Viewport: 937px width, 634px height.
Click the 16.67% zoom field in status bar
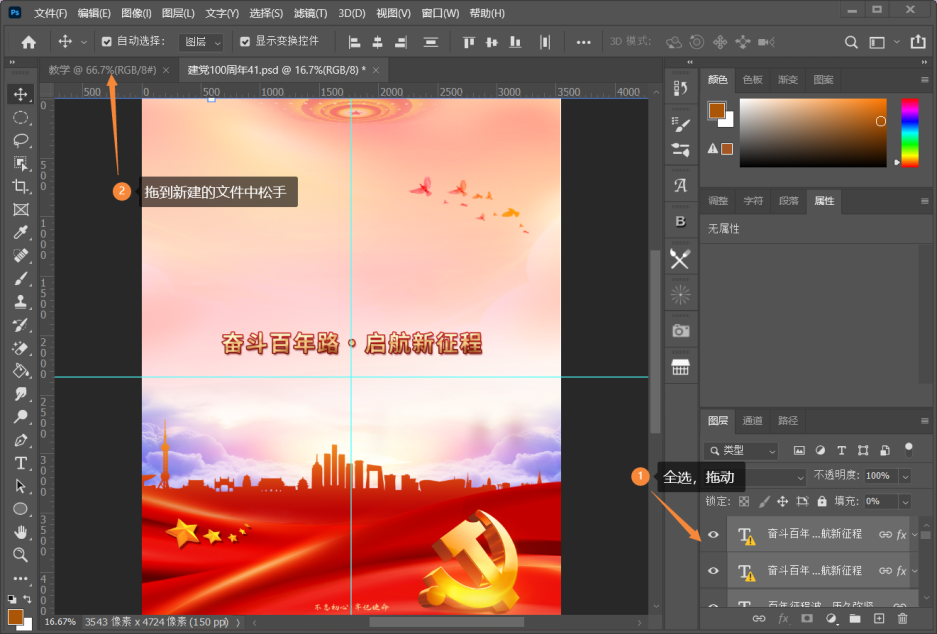[x=60, y=622]
